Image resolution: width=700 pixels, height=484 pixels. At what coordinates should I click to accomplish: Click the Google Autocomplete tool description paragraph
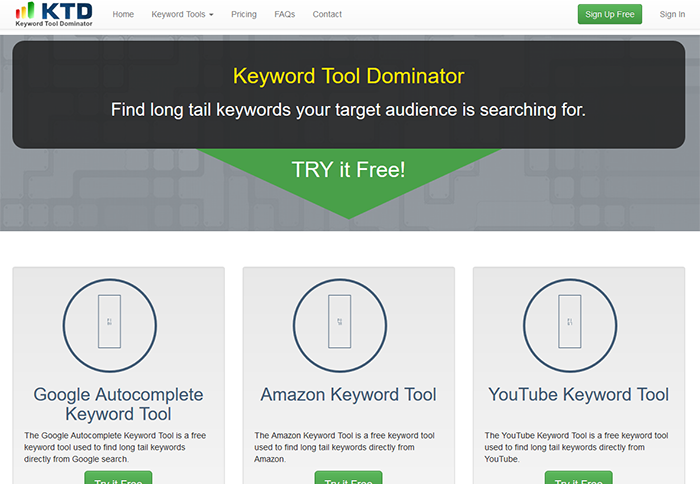click(115, 447)
